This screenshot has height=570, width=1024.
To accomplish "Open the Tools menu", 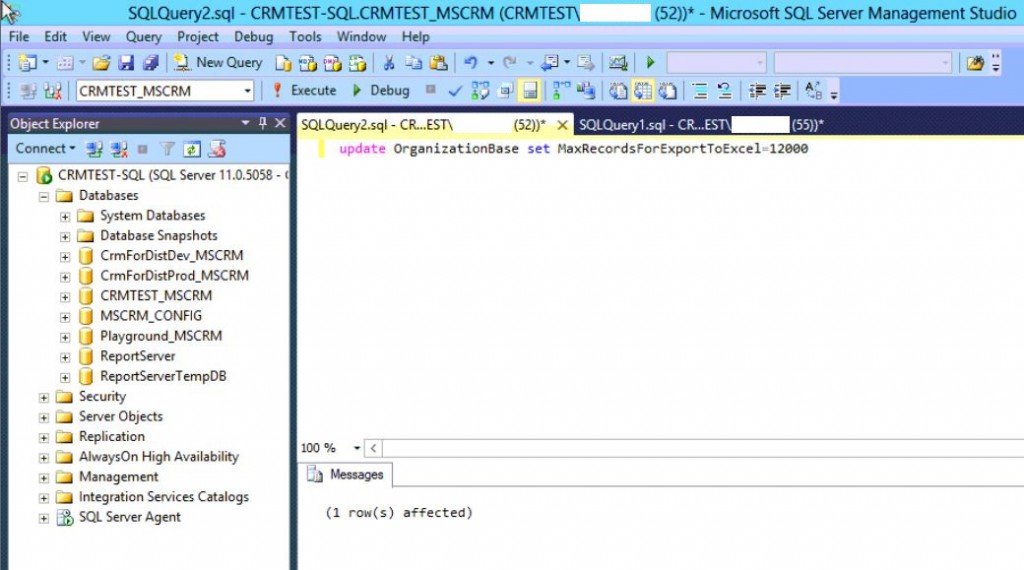I will click(x=305, y=37).
